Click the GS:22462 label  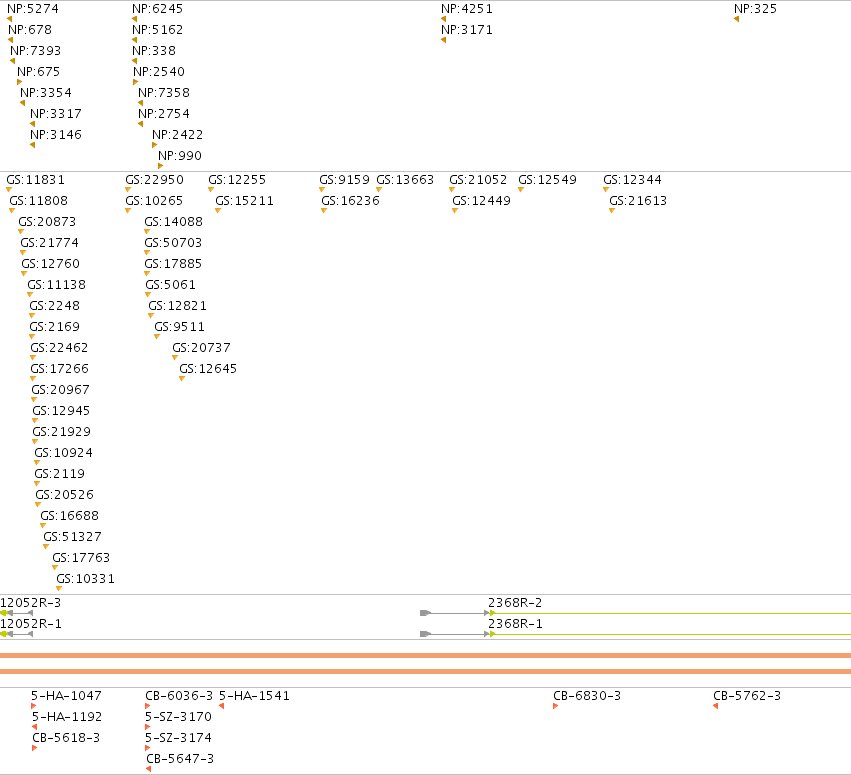[x=59, y=348]
